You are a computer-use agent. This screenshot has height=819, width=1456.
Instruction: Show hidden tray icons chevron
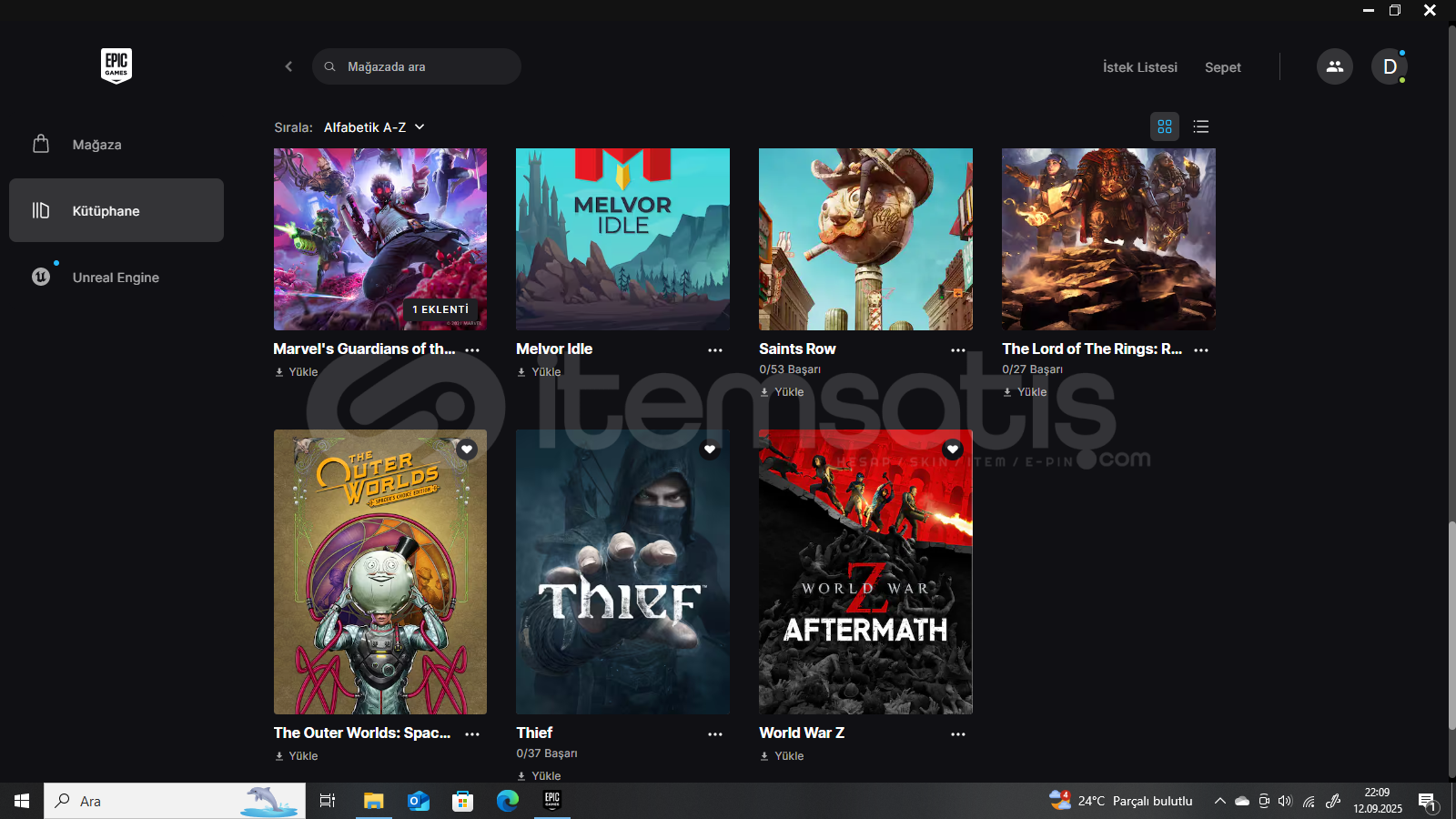tap(1219, 801)
